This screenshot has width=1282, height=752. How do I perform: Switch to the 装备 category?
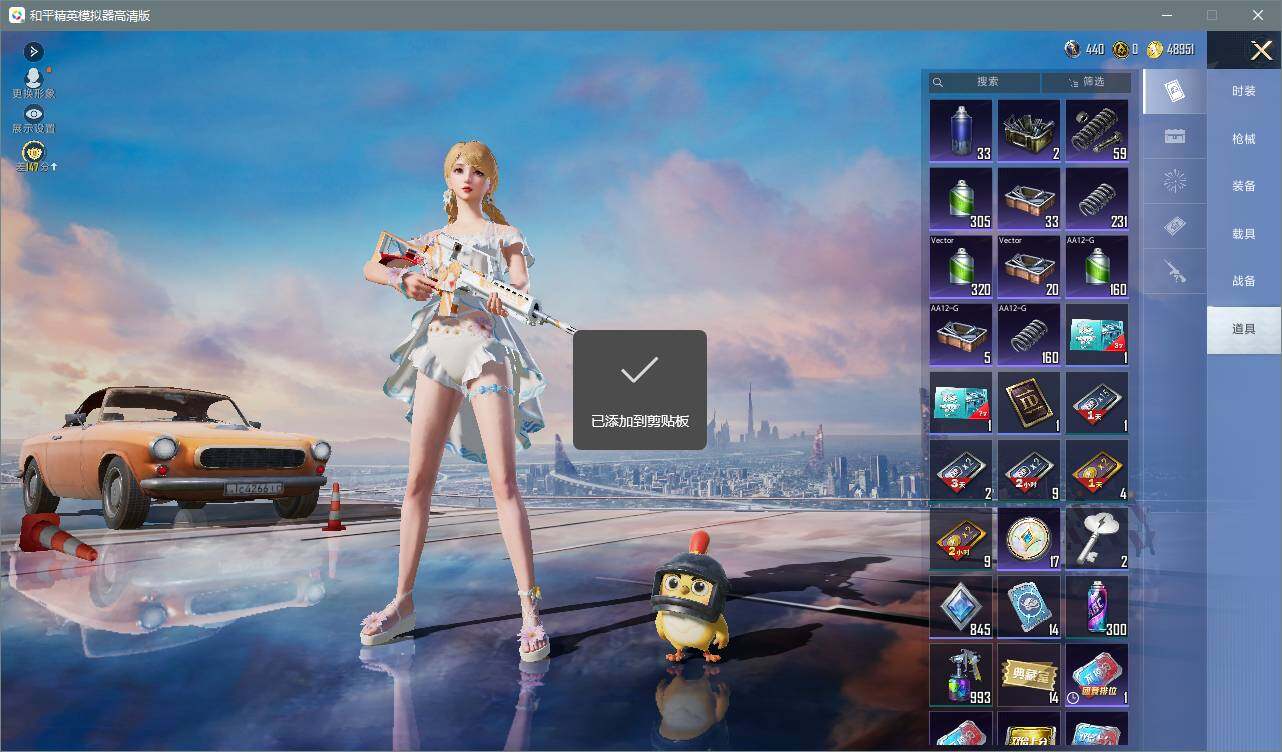pos(1244,186)
